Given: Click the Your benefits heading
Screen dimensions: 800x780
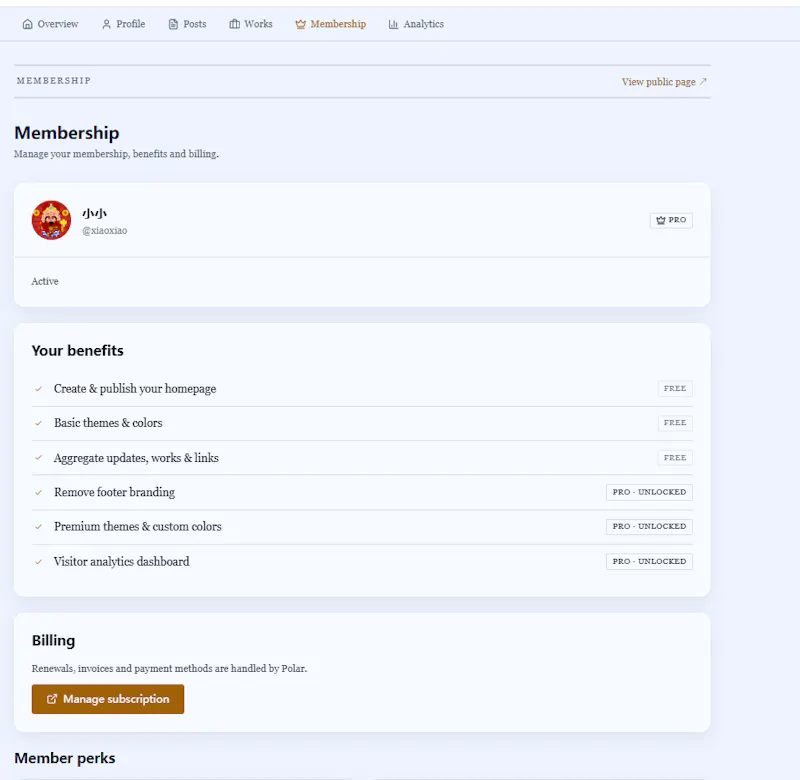Looking at the screenshot, I should pyautogui.click(x=78, y=350).
